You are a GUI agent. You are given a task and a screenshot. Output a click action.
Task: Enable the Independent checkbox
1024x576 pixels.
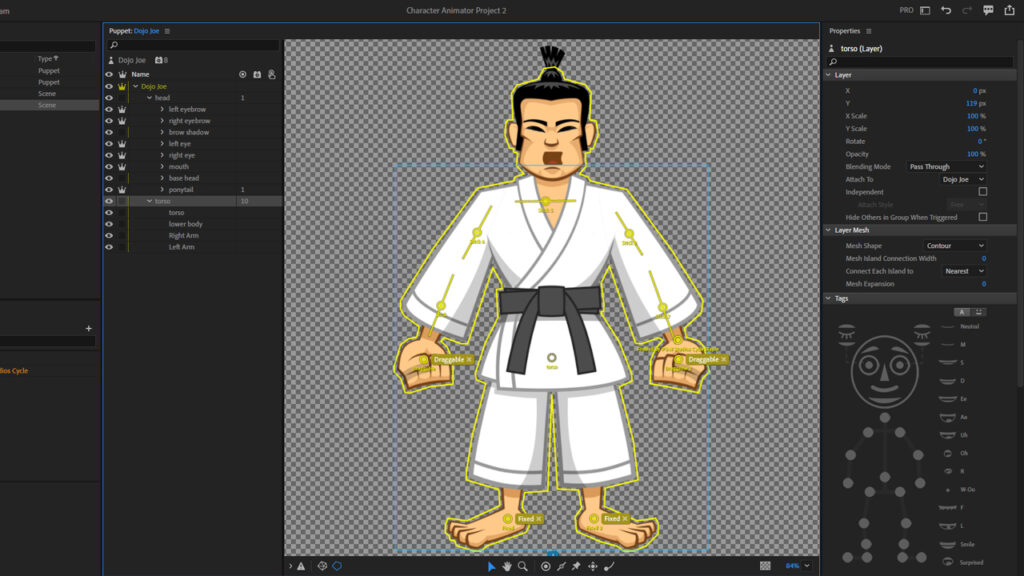pyautogui.click(x=982, y=192)
